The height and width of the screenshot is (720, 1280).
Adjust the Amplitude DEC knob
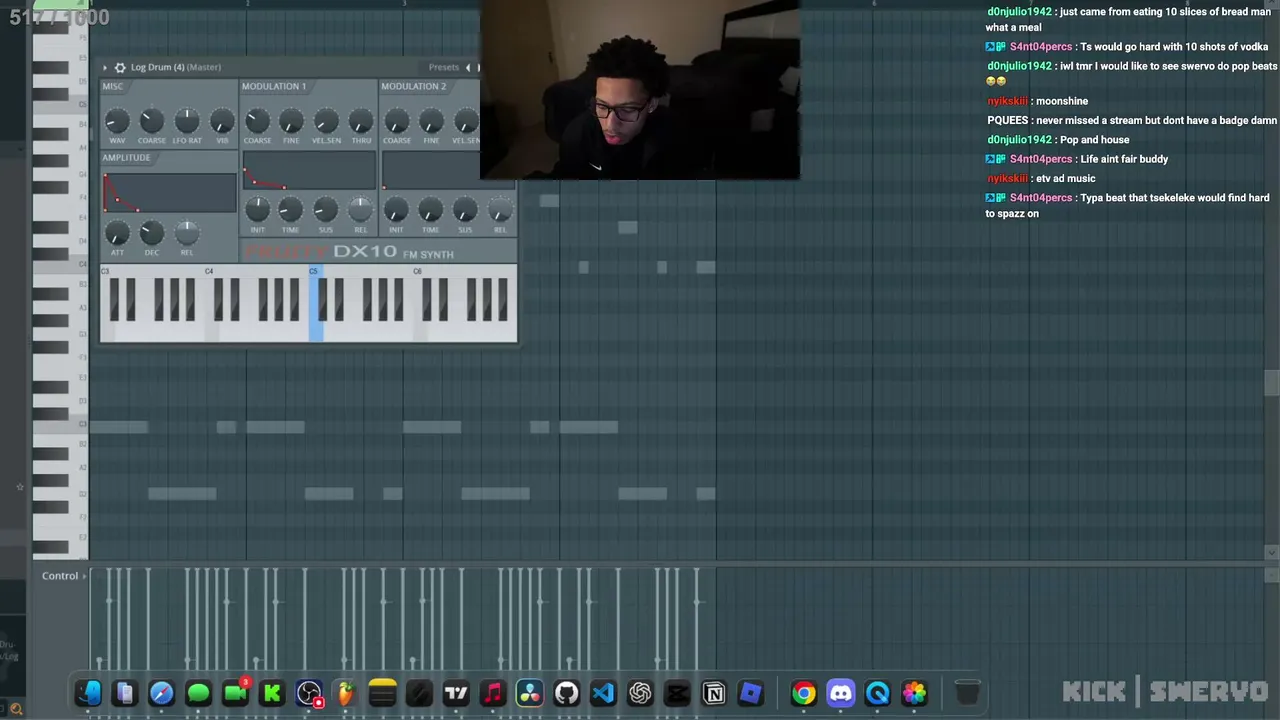click(x=152, y=233)
